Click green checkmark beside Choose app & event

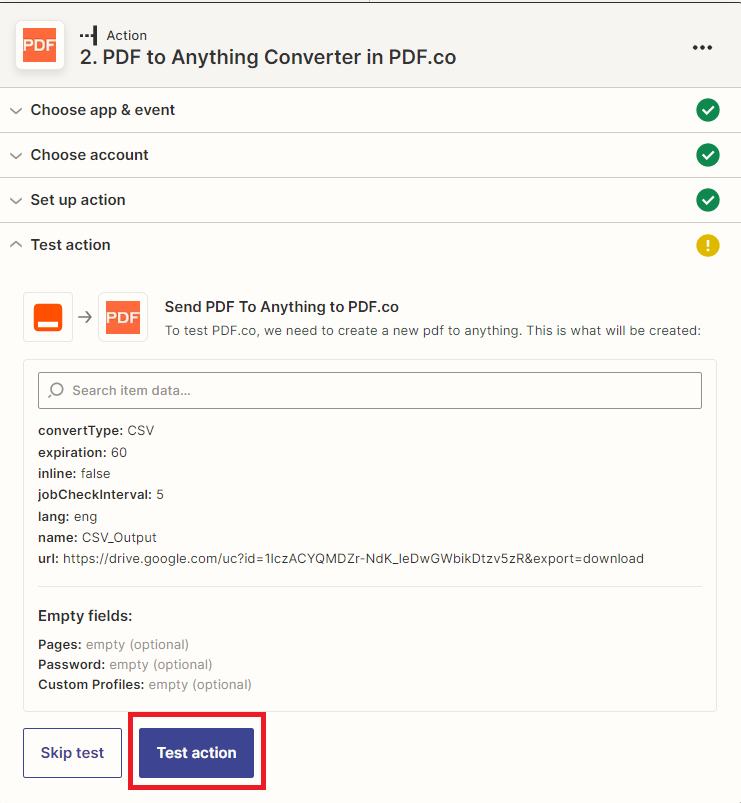[x=708, y=110]
